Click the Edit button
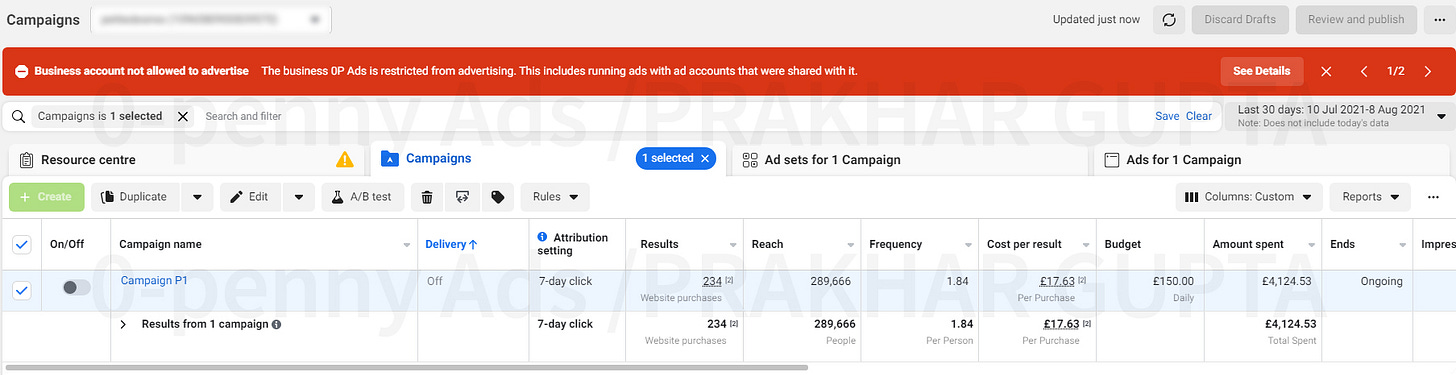The image size is (1456, 375). coord(251,197)
